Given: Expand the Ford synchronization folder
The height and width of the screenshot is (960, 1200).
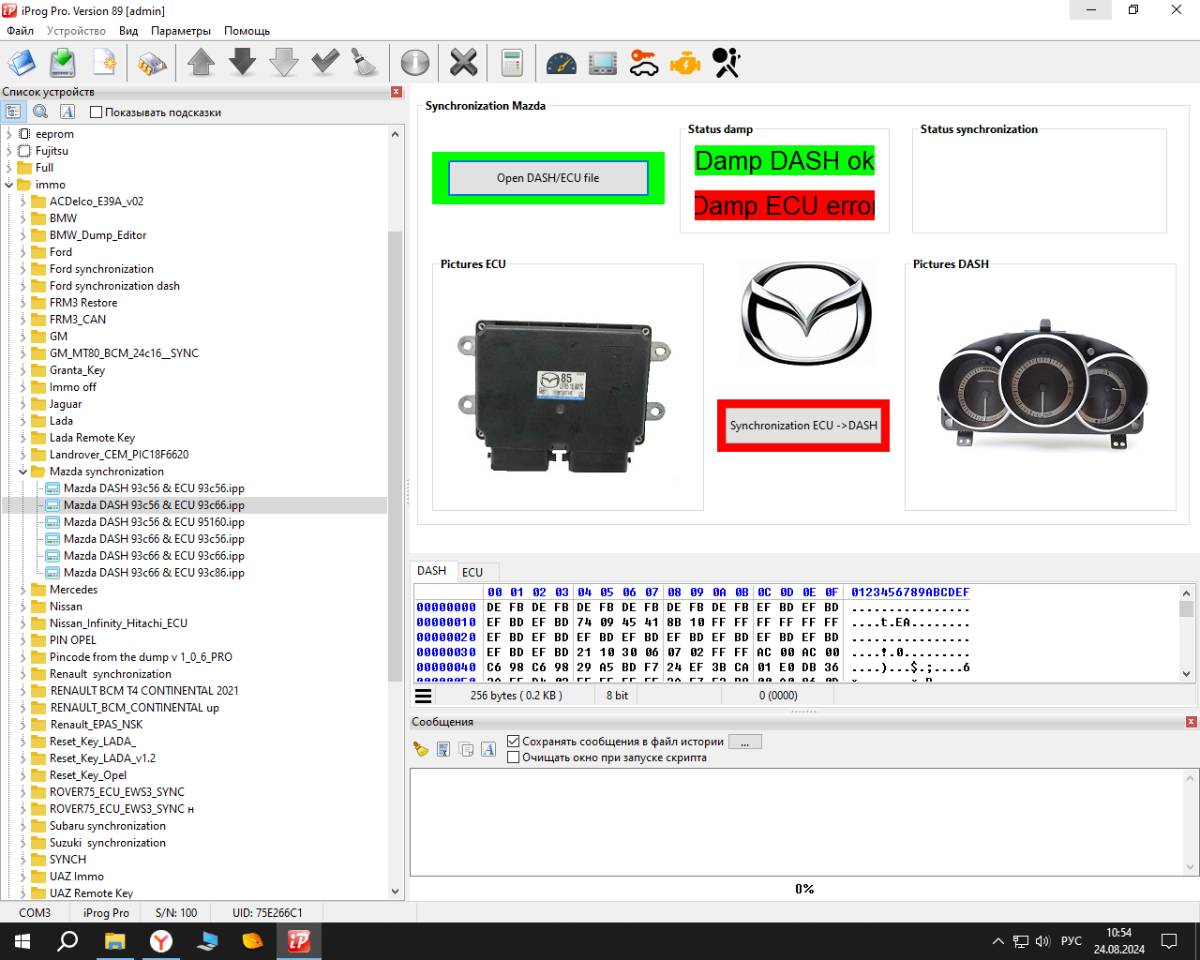Looking at the screenshot, I should pyautogui.click(x=24, y=269).
